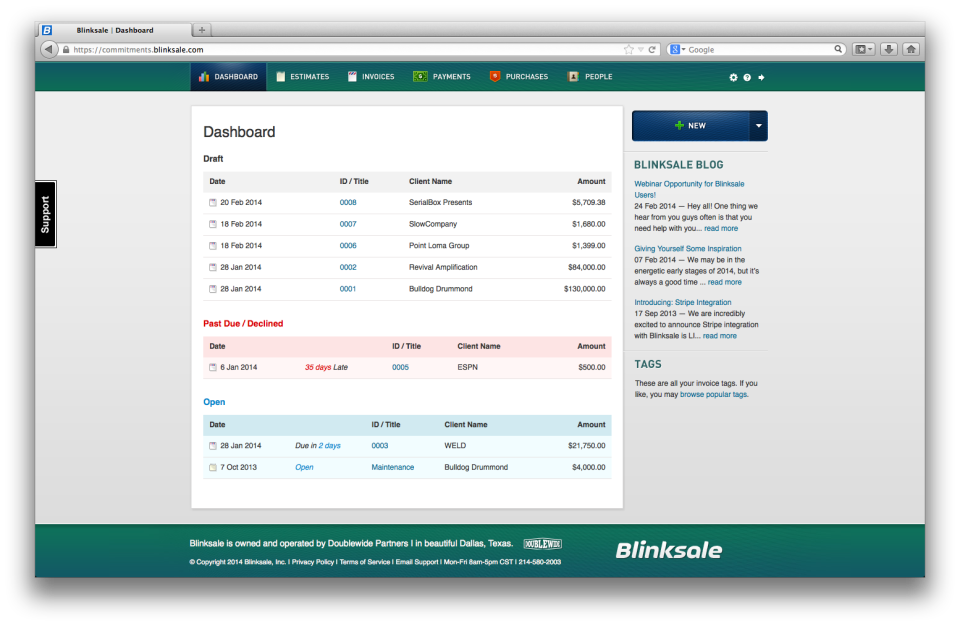960x626 pixels.
Task: Click read more under 24 Feb 2014 post
Action: click(721, 228)
